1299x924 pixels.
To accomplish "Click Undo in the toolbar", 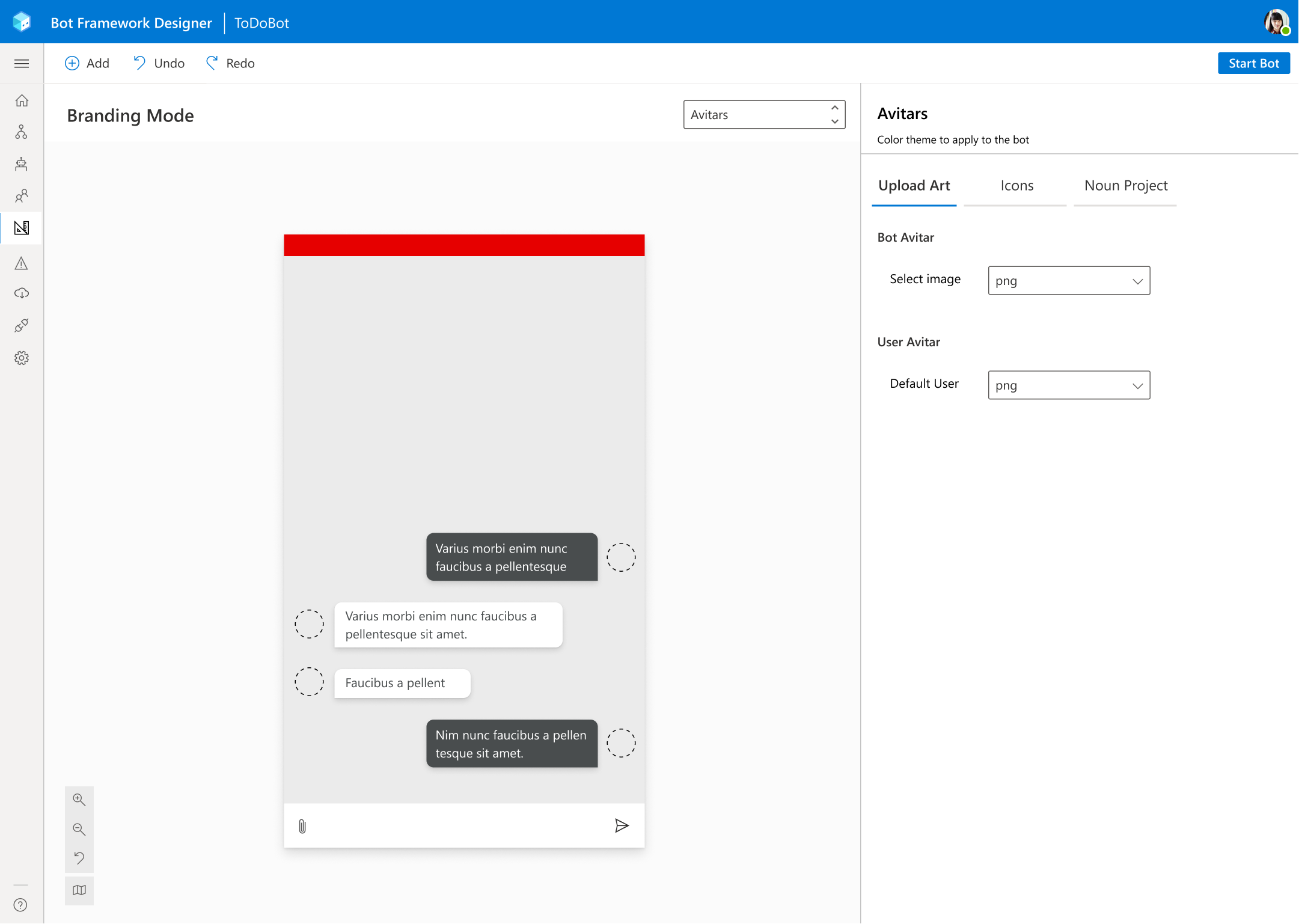I will point(159,64).
